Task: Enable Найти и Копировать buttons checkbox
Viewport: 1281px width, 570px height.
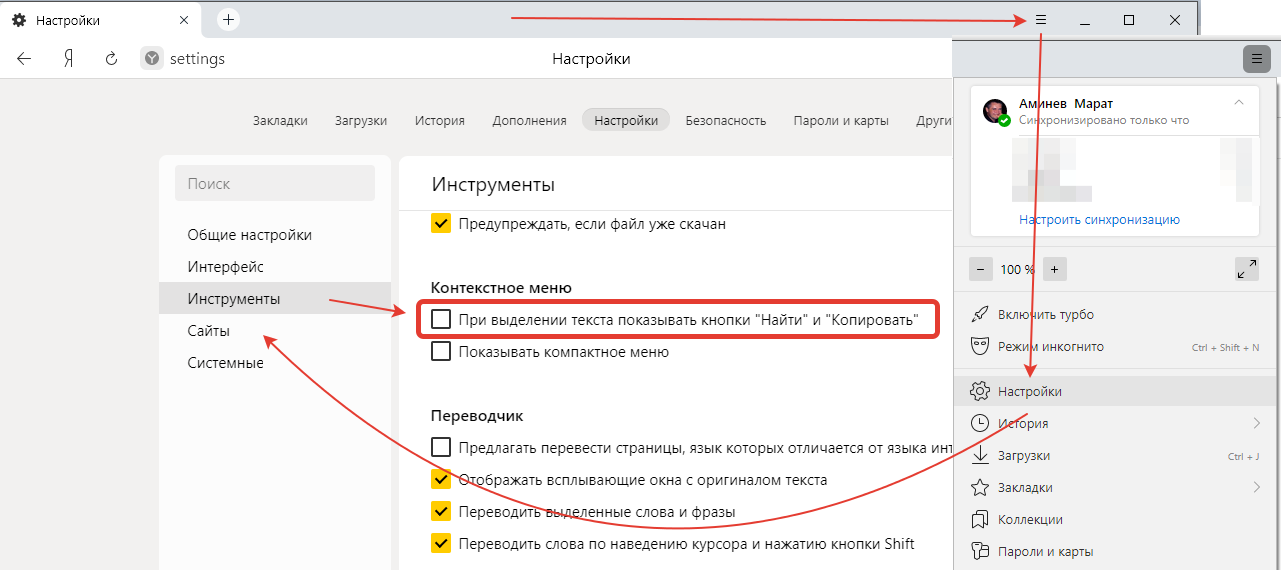Action: [x=441, y=320]
